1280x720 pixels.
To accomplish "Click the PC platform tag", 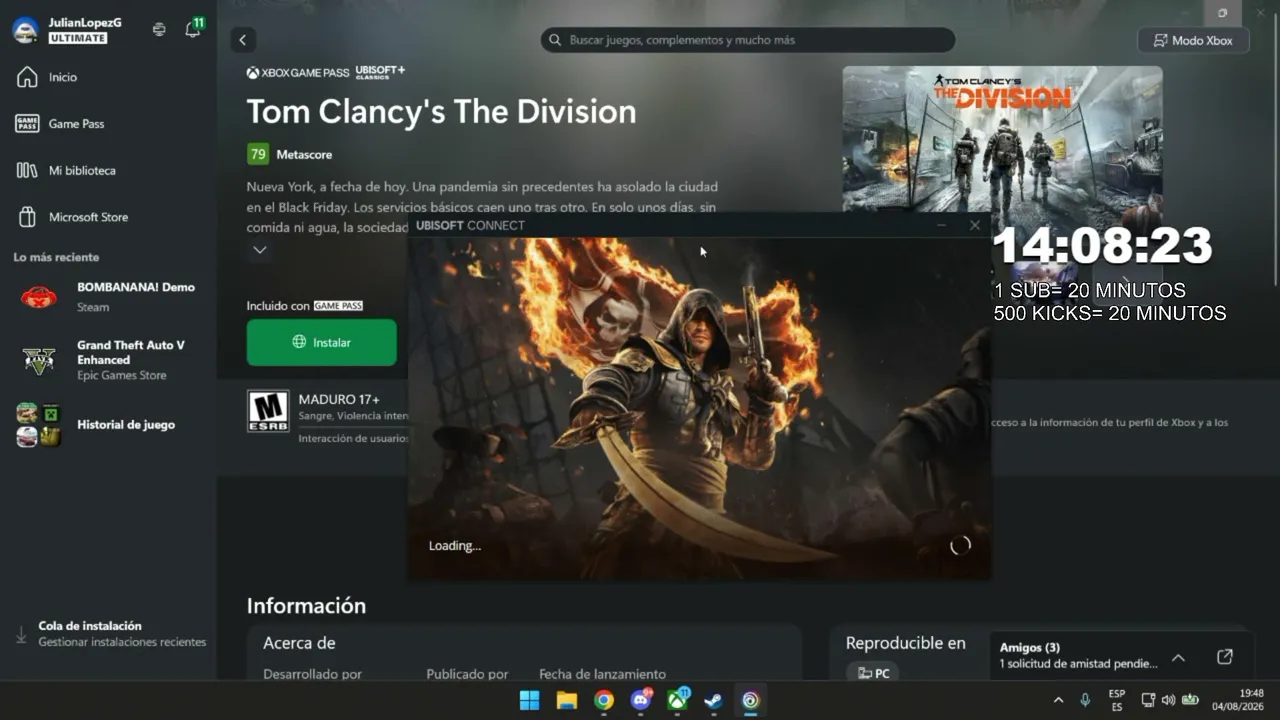I will 873,673.
